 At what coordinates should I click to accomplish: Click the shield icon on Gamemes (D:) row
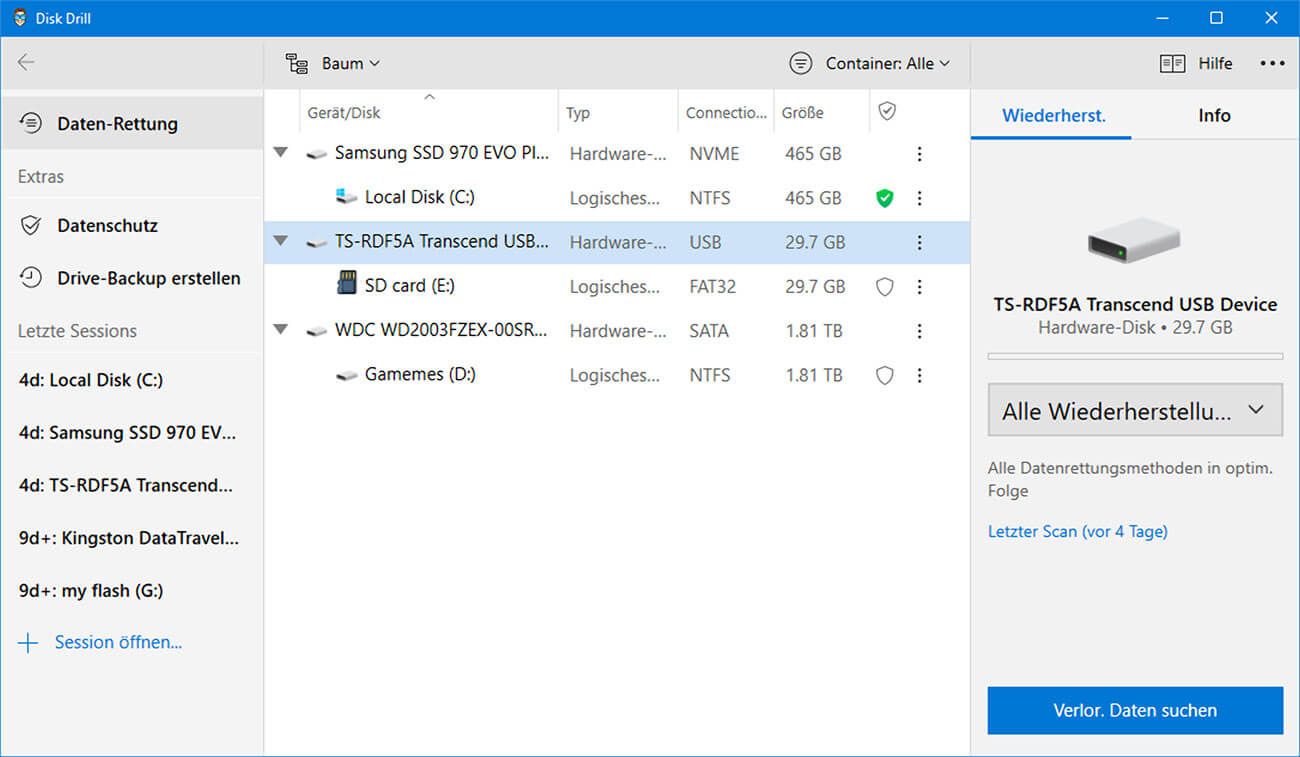[x=884, y=375]
